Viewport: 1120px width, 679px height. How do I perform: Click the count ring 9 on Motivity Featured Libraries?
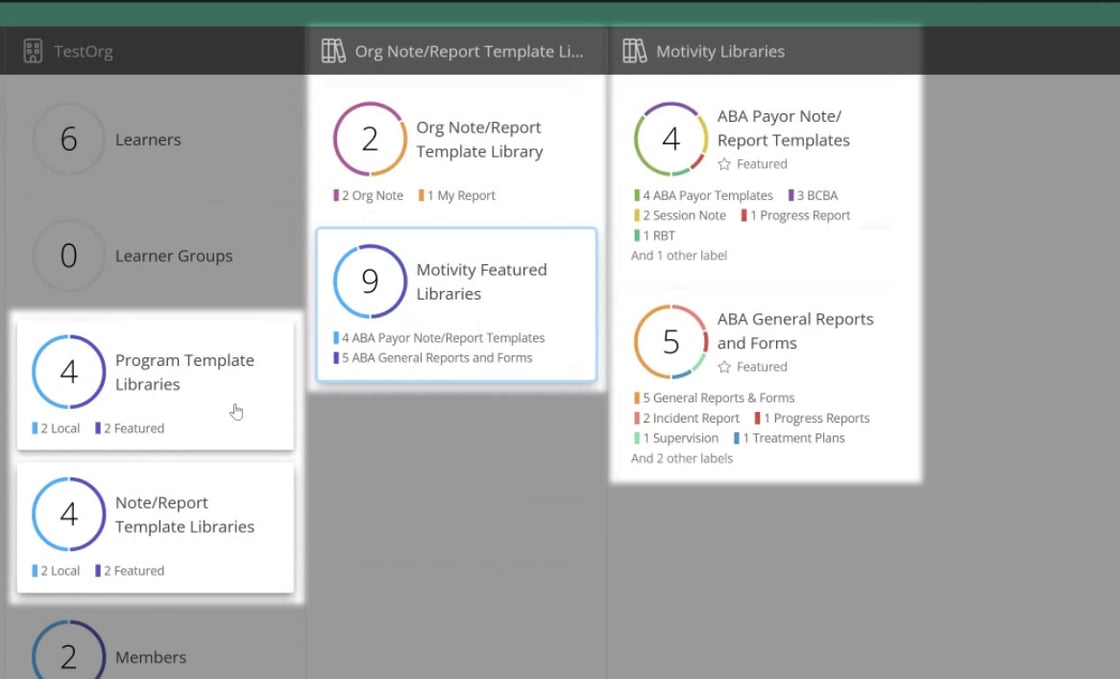coord(370,281)
